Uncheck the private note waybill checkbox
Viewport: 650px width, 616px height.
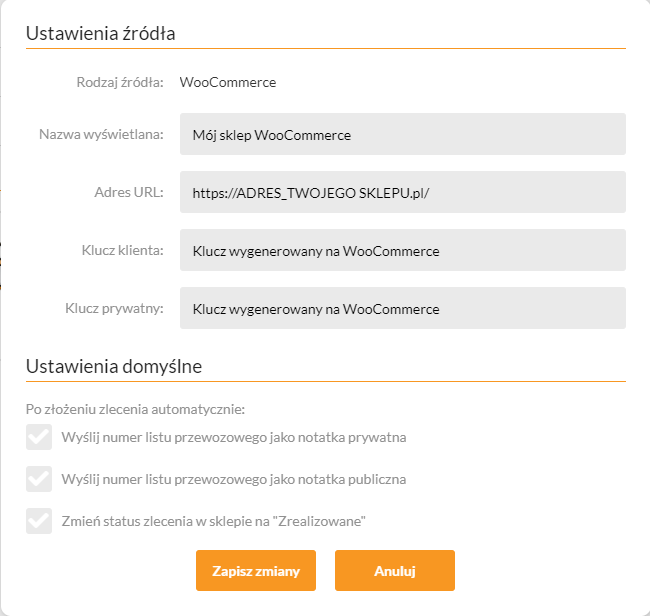[39, 437]
